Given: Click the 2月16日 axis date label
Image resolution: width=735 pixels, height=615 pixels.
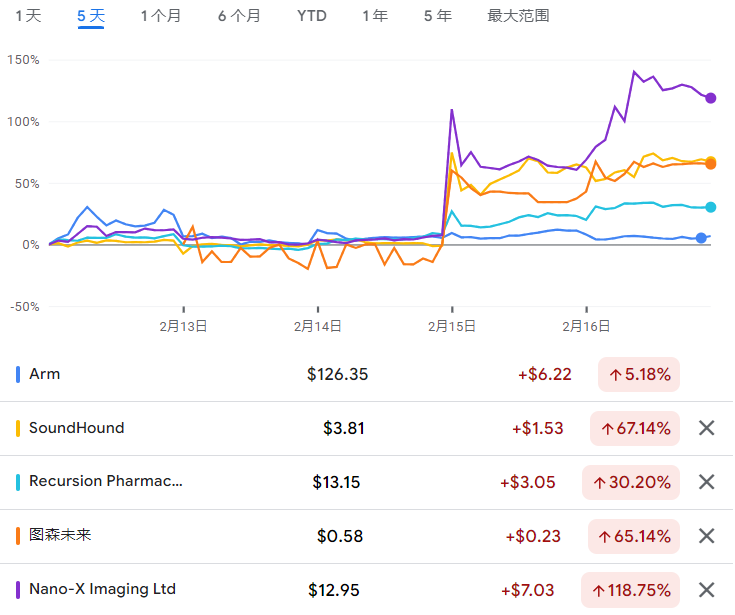Looking at the screenshot, I should pos(586,326).
